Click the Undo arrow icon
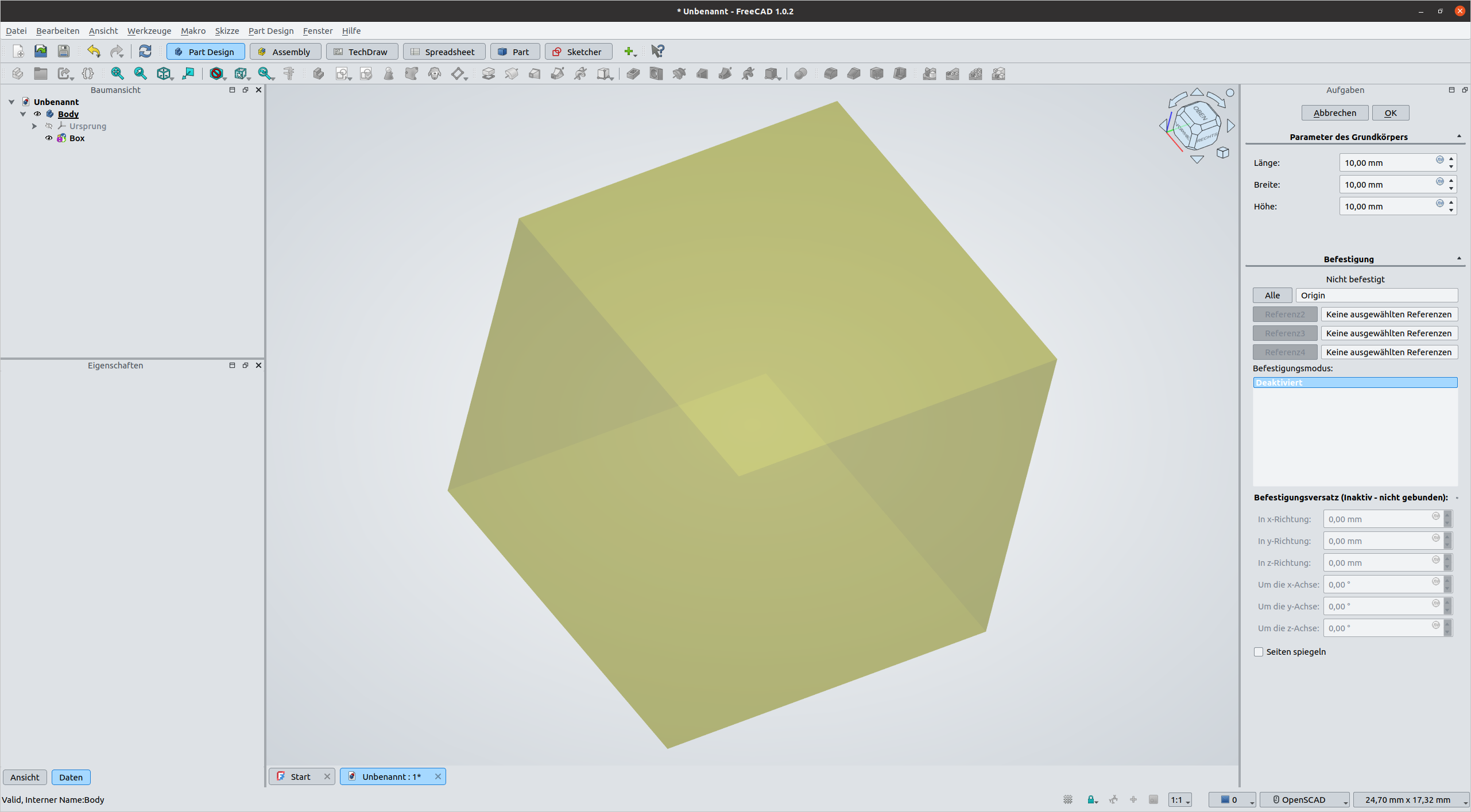Image resolution: width=1471 pixels, height=812 pixels. (94, 51)
